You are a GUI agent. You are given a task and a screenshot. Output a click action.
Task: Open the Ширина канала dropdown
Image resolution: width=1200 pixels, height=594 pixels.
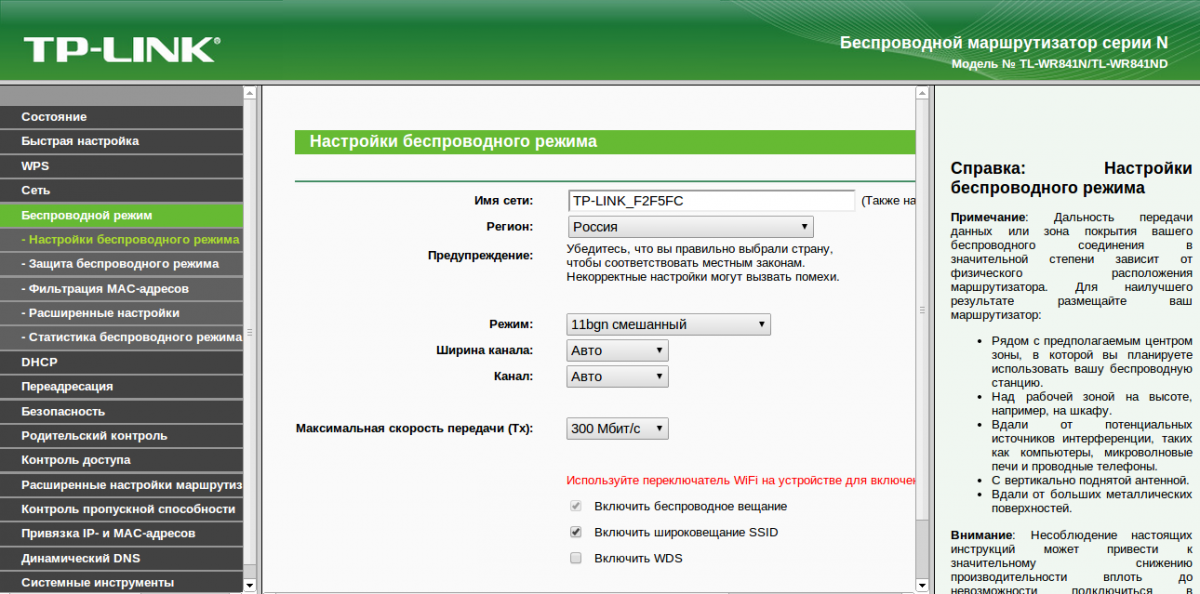[x=617, y=351]
